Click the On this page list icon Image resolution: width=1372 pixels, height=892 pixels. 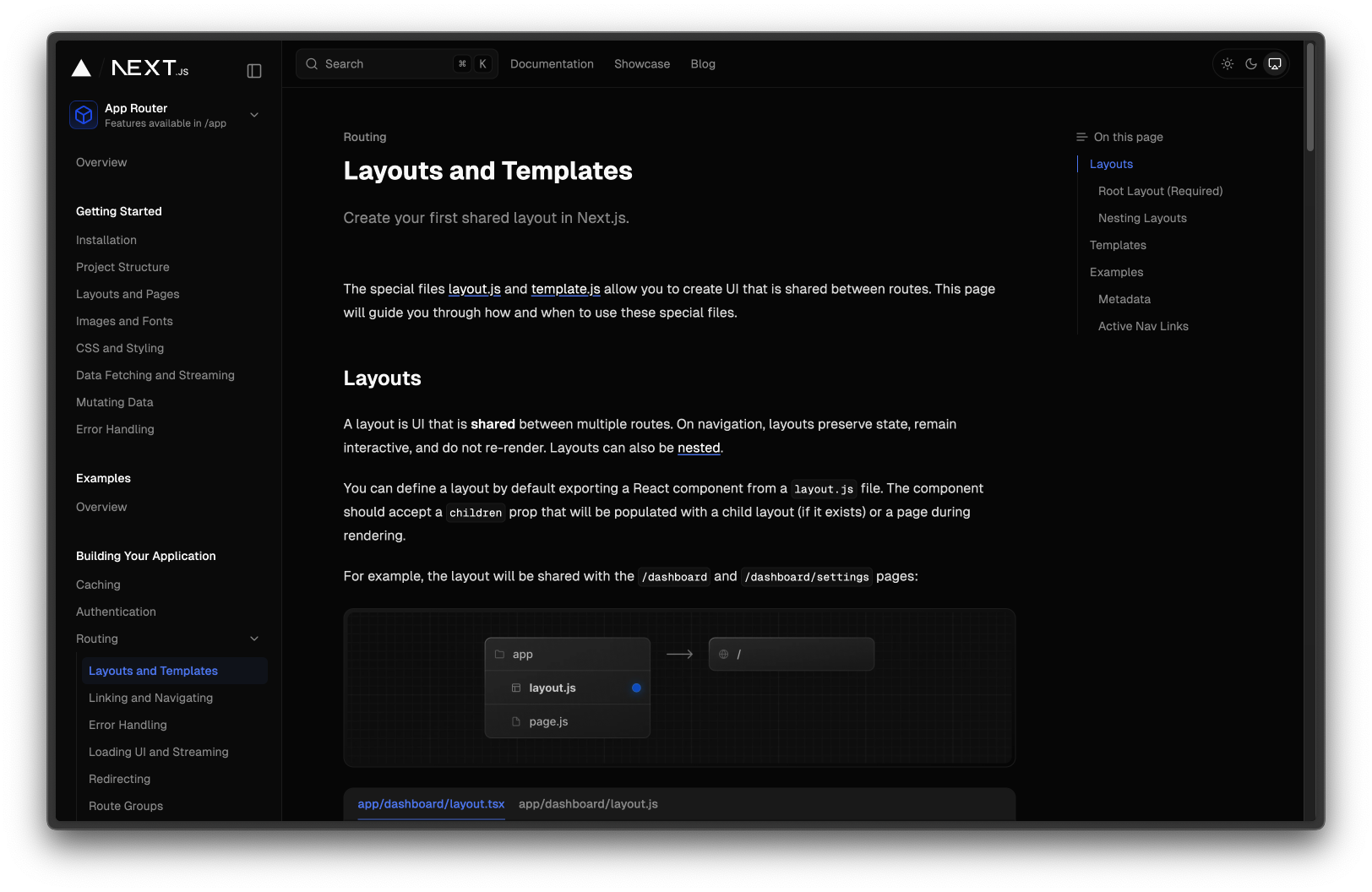1081,137
